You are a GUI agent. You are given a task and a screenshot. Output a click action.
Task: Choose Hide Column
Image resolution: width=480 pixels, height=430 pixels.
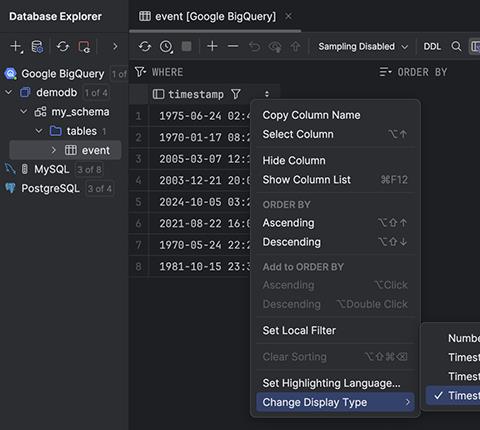click(x=335, y=160)
